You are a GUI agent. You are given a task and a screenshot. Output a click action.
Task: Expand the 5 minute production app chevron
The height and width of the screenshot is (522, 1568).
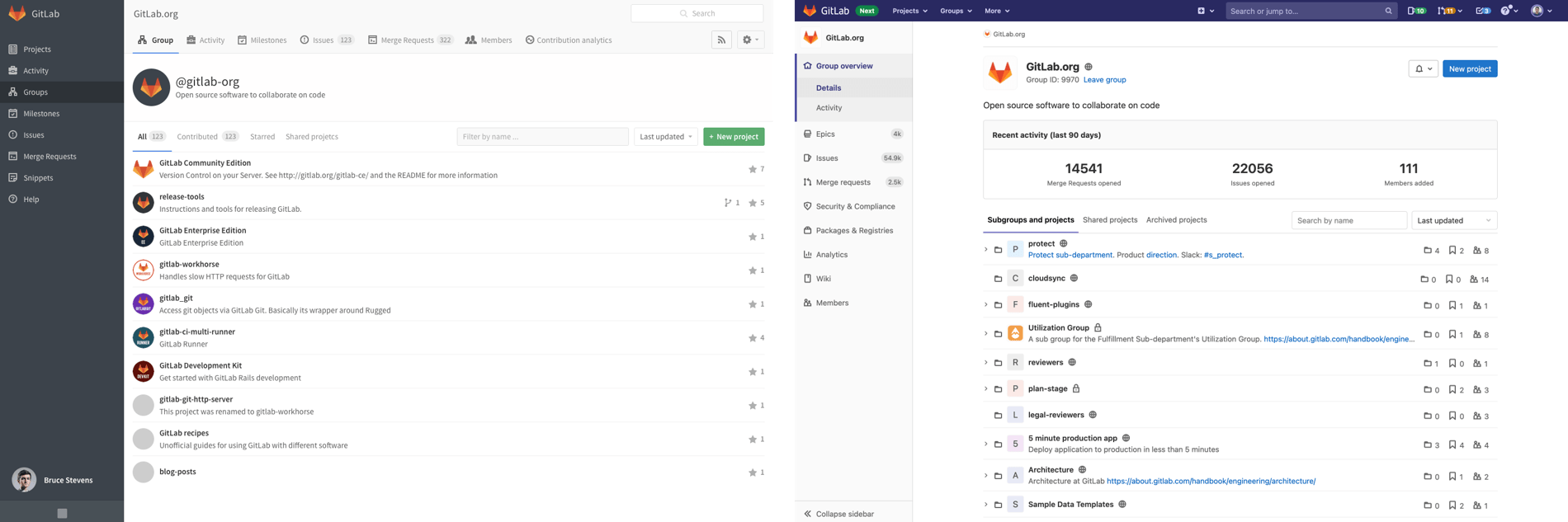coord(985,444)
